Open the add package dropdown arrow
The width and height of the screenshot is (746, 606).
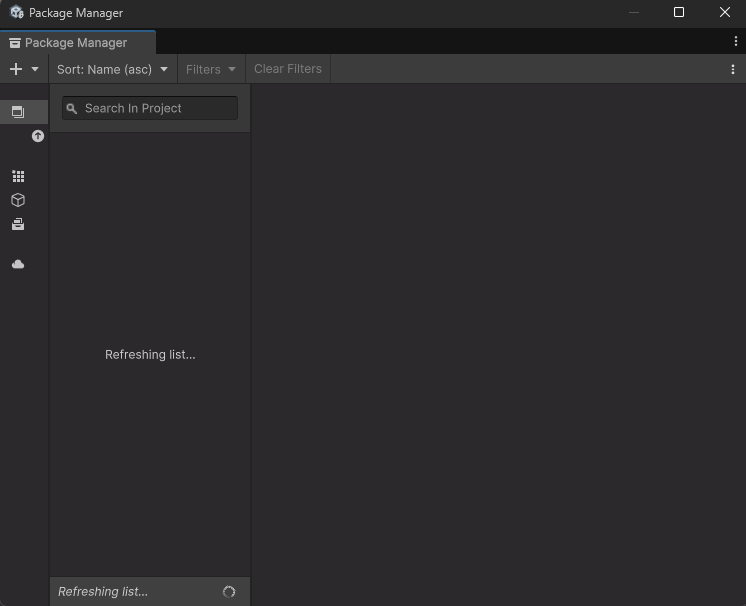[35, 69]
